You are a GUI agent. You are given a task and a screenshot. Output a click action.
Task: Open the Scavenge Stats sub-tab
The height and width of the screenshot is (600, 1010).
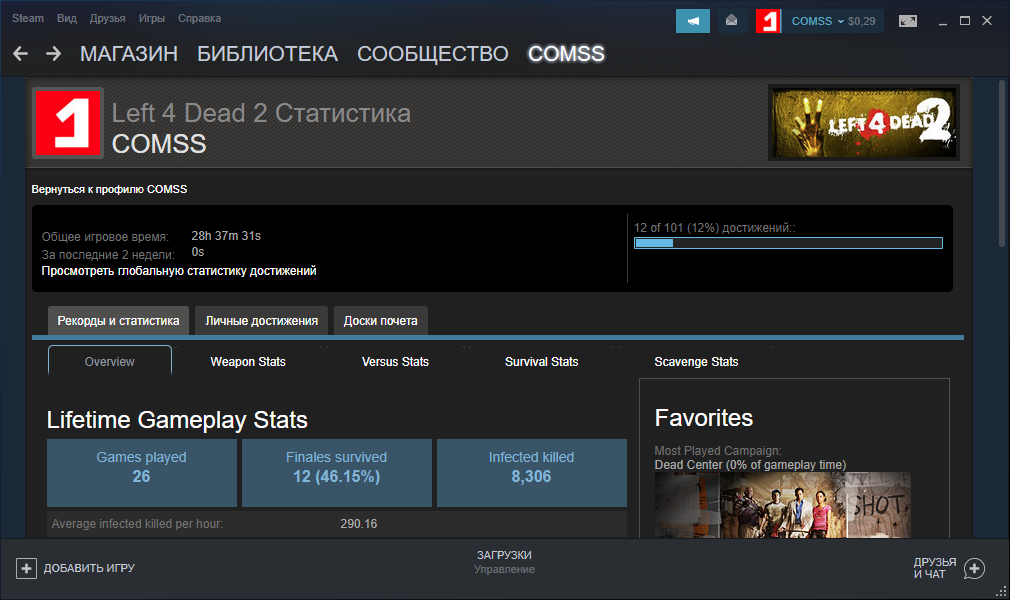[696, 362]
